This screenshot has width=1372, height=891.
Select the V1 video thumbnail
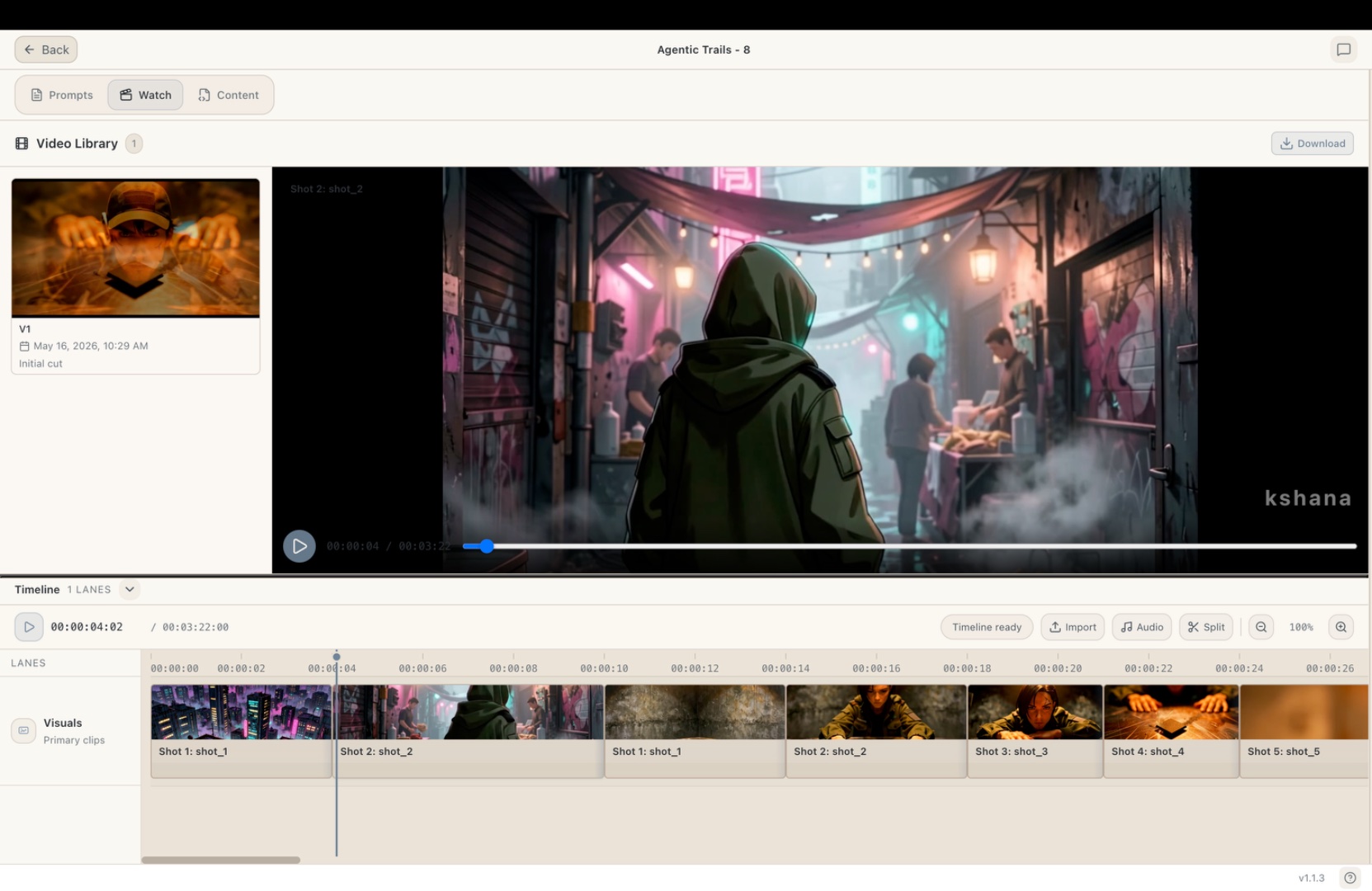coord(135,247)
